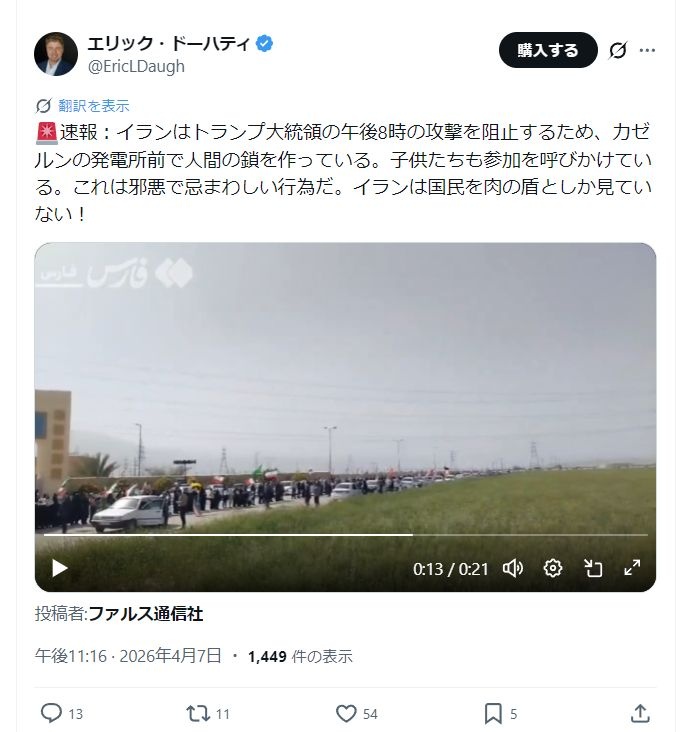Image resolution: width=687 pixels, height=732 pixels.
Task: Click the 購入する subscribe button
Action: (548, 50)
